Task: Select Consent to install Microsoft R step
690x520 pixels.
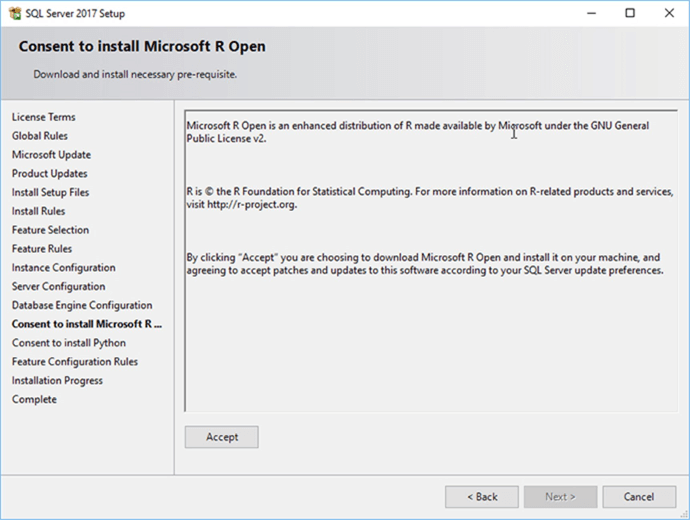Action: tap(87, 324)
